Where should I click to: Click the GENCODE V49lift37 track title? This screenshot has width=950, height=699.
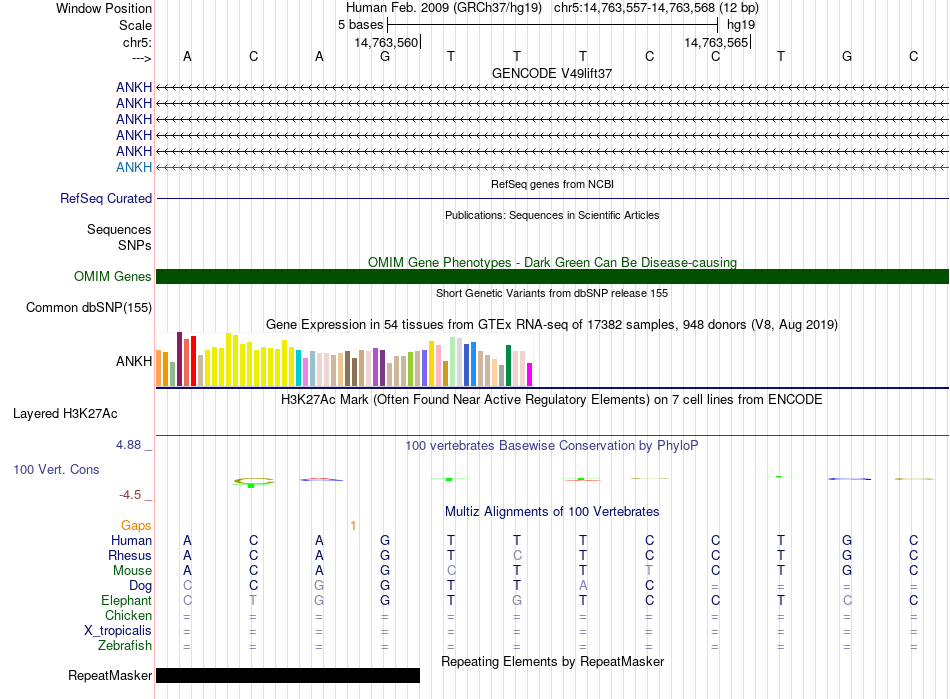(552, 73)
